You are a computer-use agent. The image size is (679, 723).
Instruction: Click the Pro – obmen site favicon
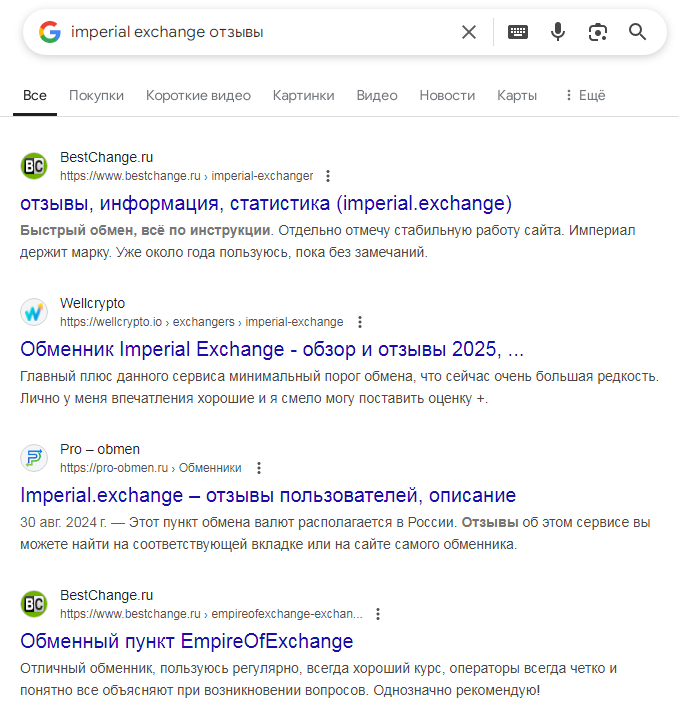click(34, 458)
